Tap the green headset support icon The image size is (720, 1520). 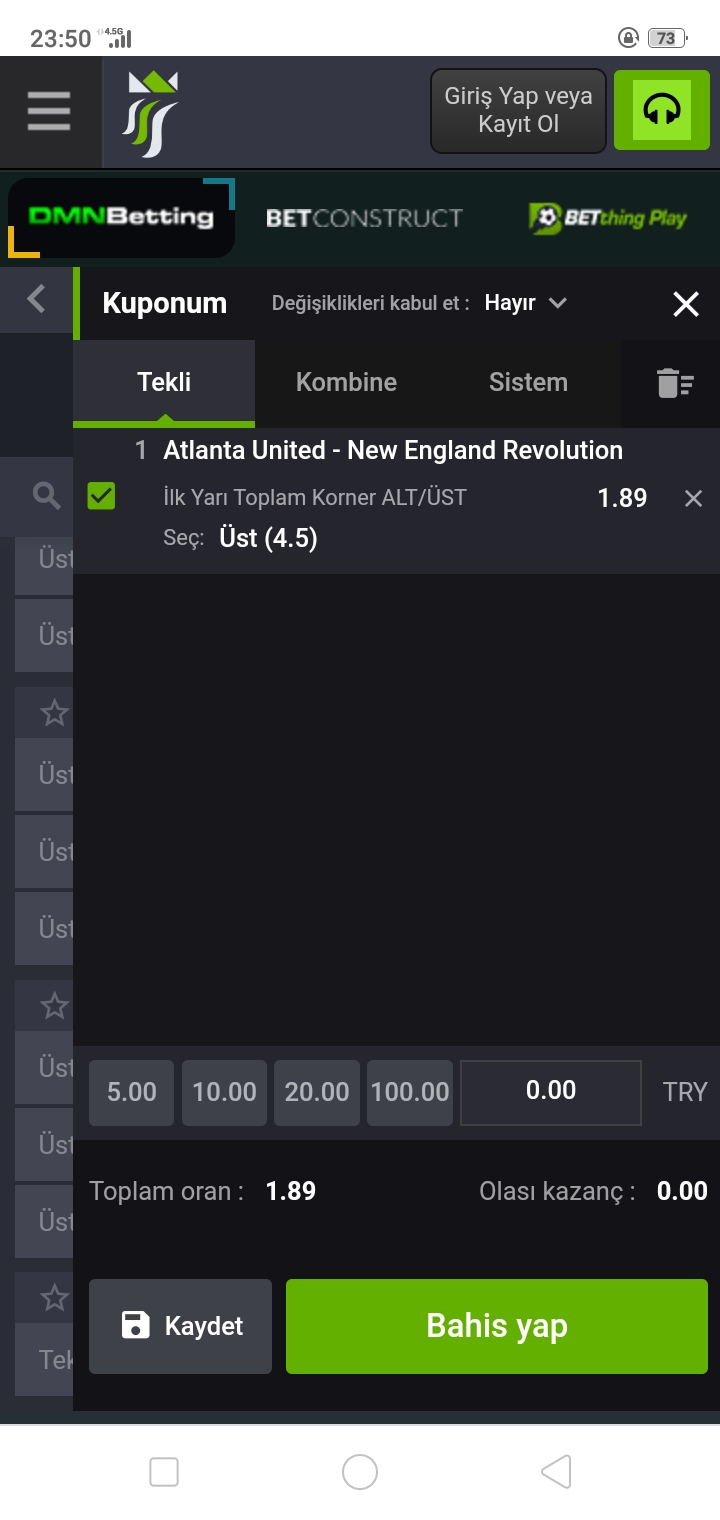(x=662, y=110)
